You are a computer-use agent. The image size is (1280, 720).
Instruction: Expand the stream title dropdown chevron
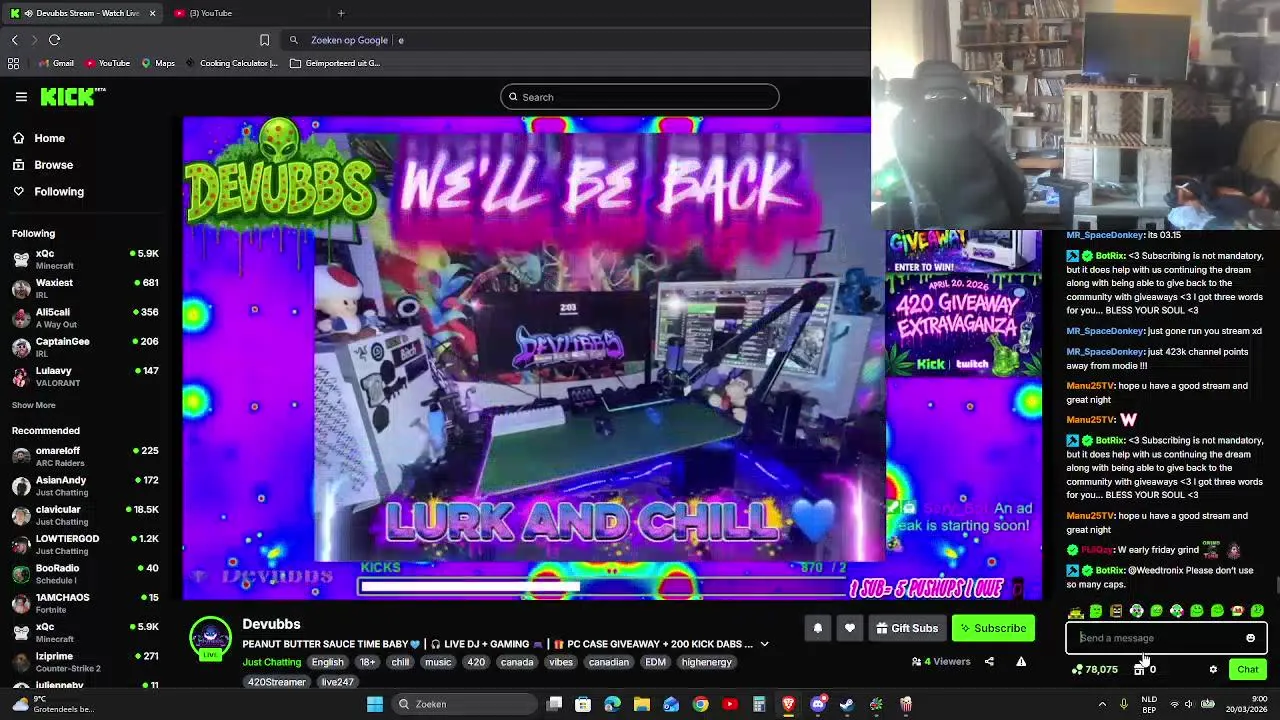coord(764,644)
